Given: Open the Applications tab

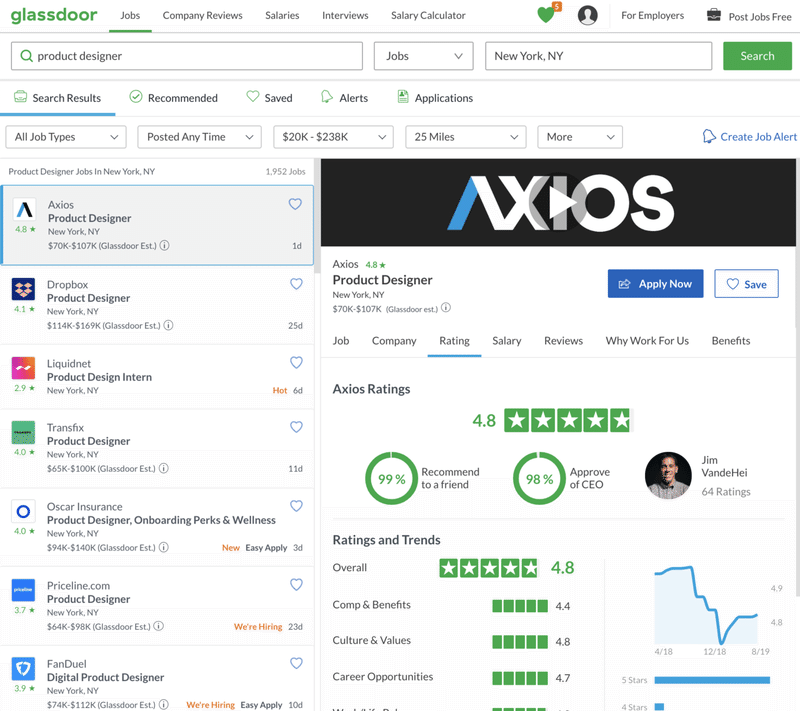Looking at the screenshot, I should point(435,98).
